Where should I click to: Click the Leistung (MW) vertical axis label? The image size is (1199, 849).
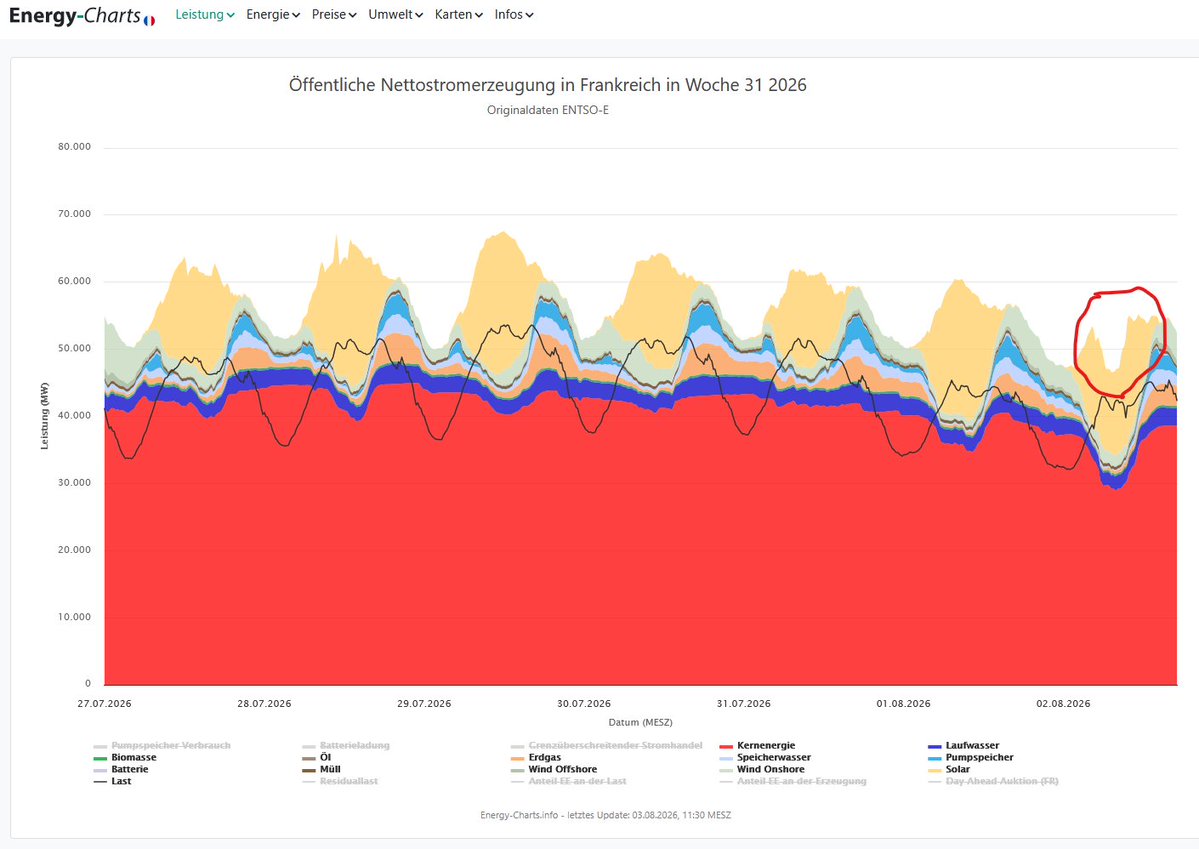44,416
